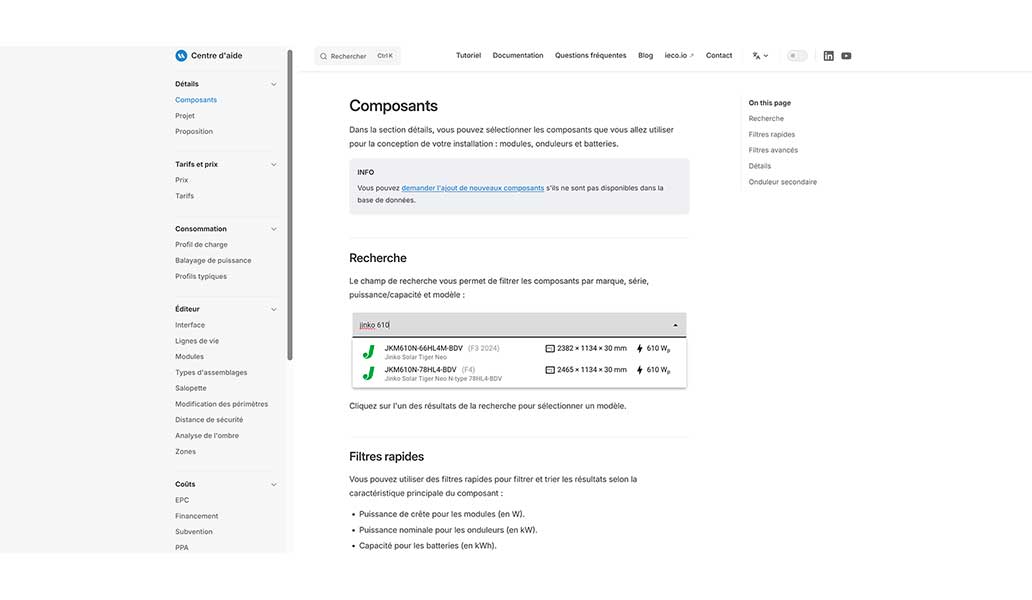Open Documentation in top navigation

click(x=518, y=56)
